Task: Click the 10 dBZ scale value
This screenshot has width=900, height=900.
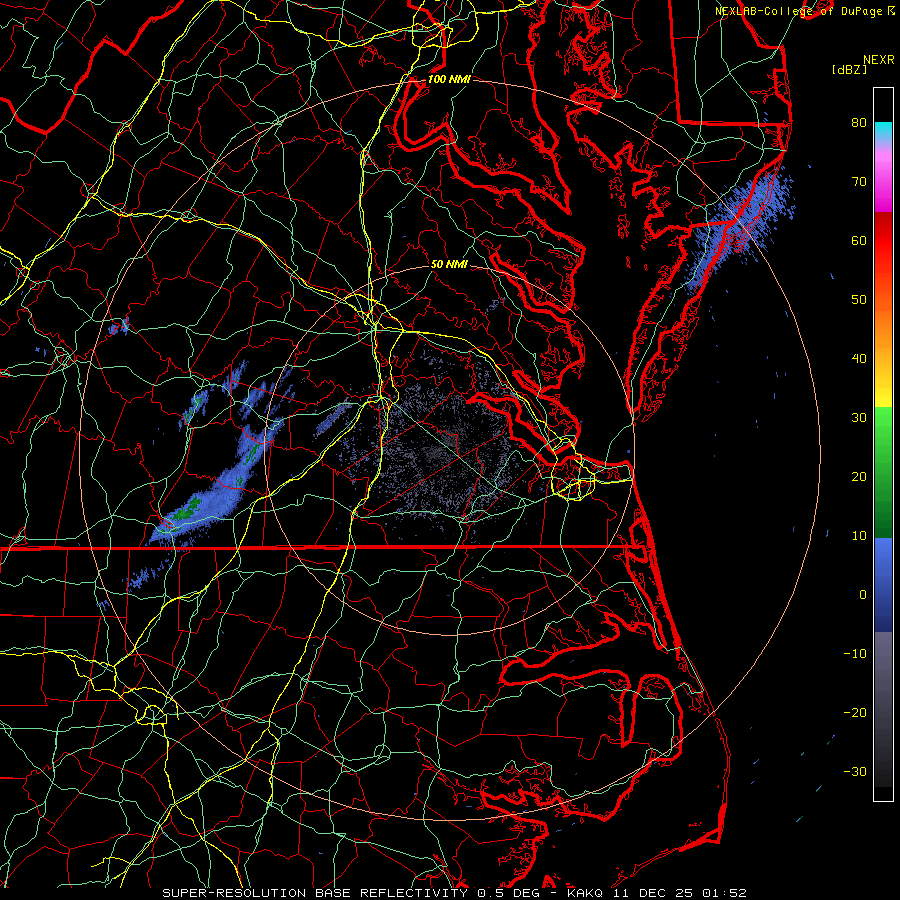Action: [859, 536]
